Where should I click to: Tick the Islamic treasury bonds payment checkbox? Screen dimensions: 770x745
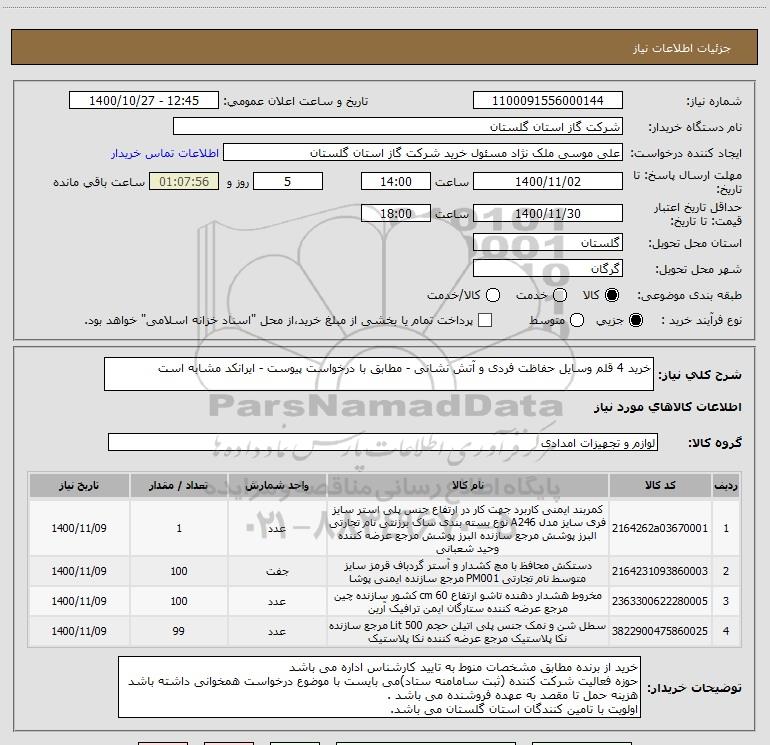pyautogui.click(x=485, y=320)
